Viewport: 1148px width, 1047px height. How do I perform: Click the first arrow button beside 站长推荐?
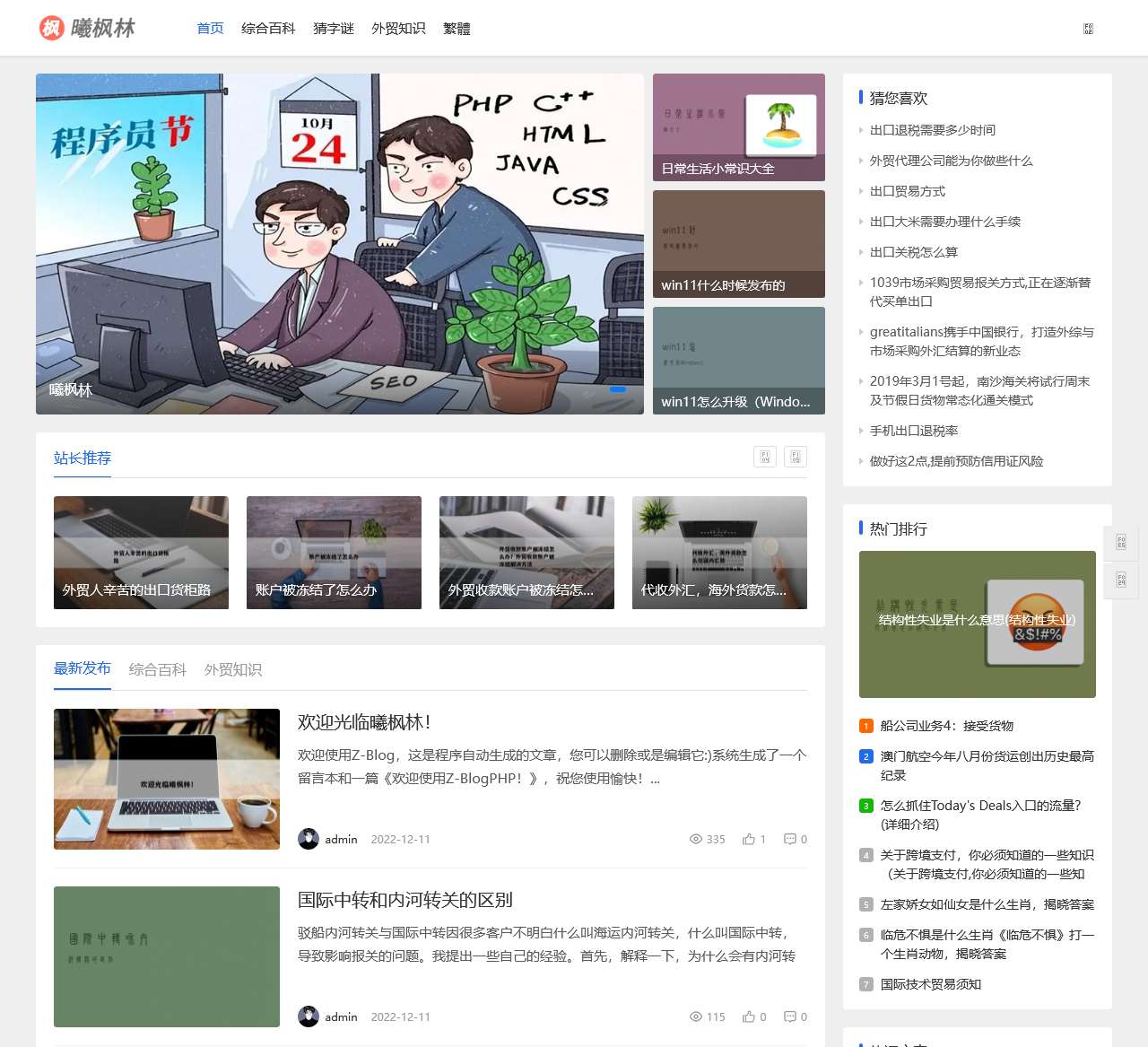[765, 457]
